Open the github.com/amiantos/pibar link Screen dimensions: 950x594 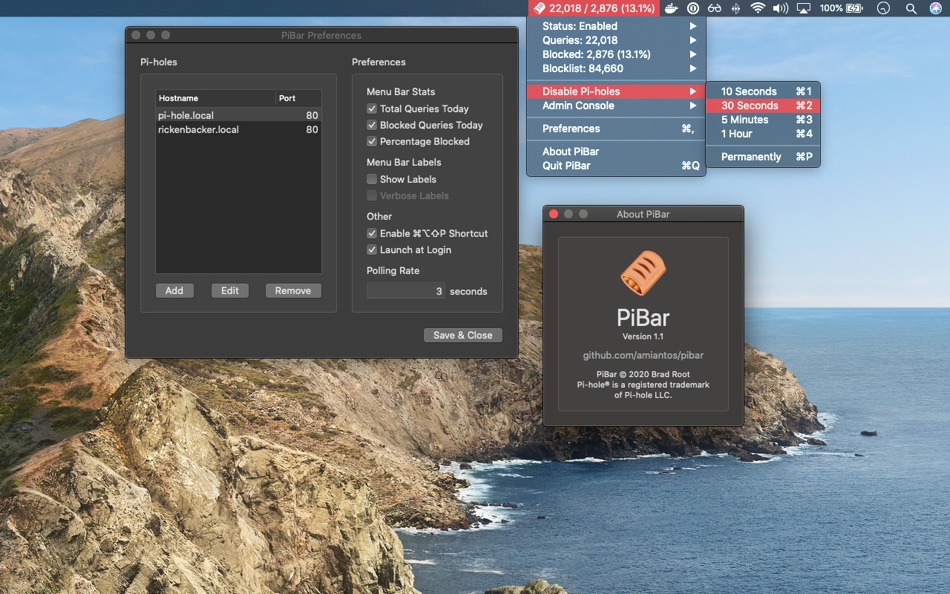(x=643, y=355)
